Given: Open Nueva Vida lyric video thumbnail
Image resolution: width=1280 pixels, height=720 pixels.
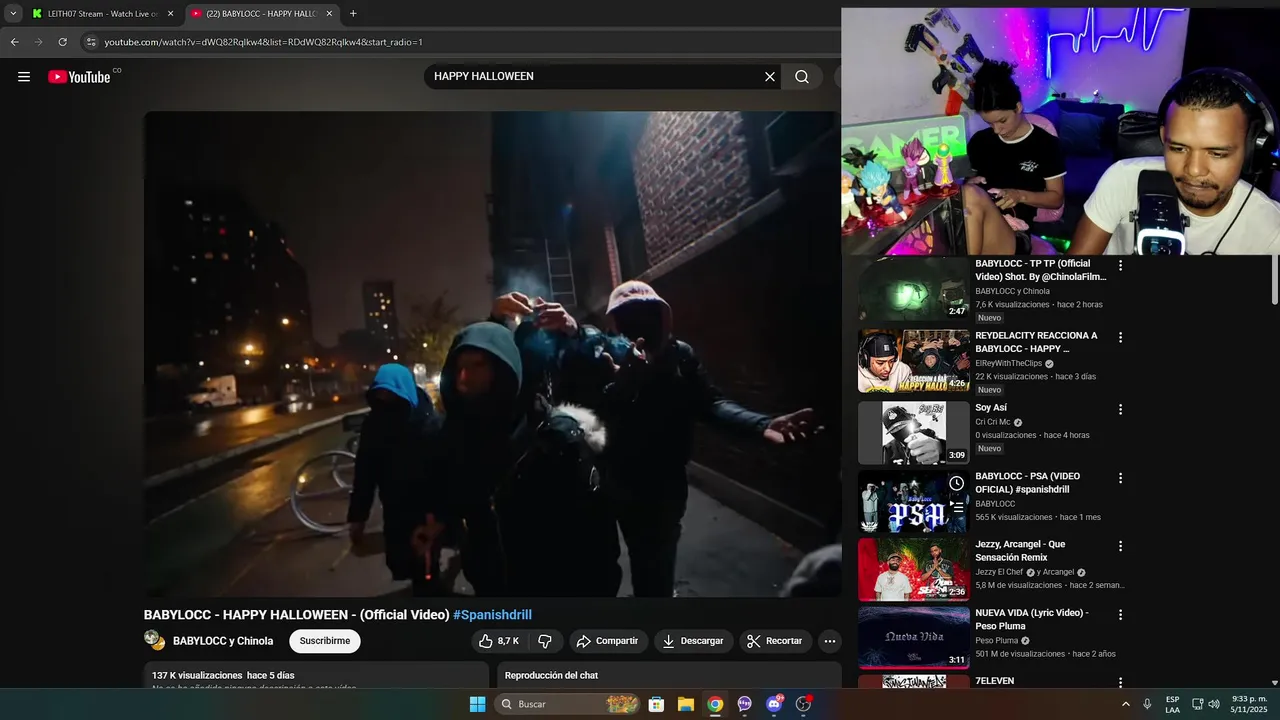Looking at the screenshot, I should click(x=913, y=637).
